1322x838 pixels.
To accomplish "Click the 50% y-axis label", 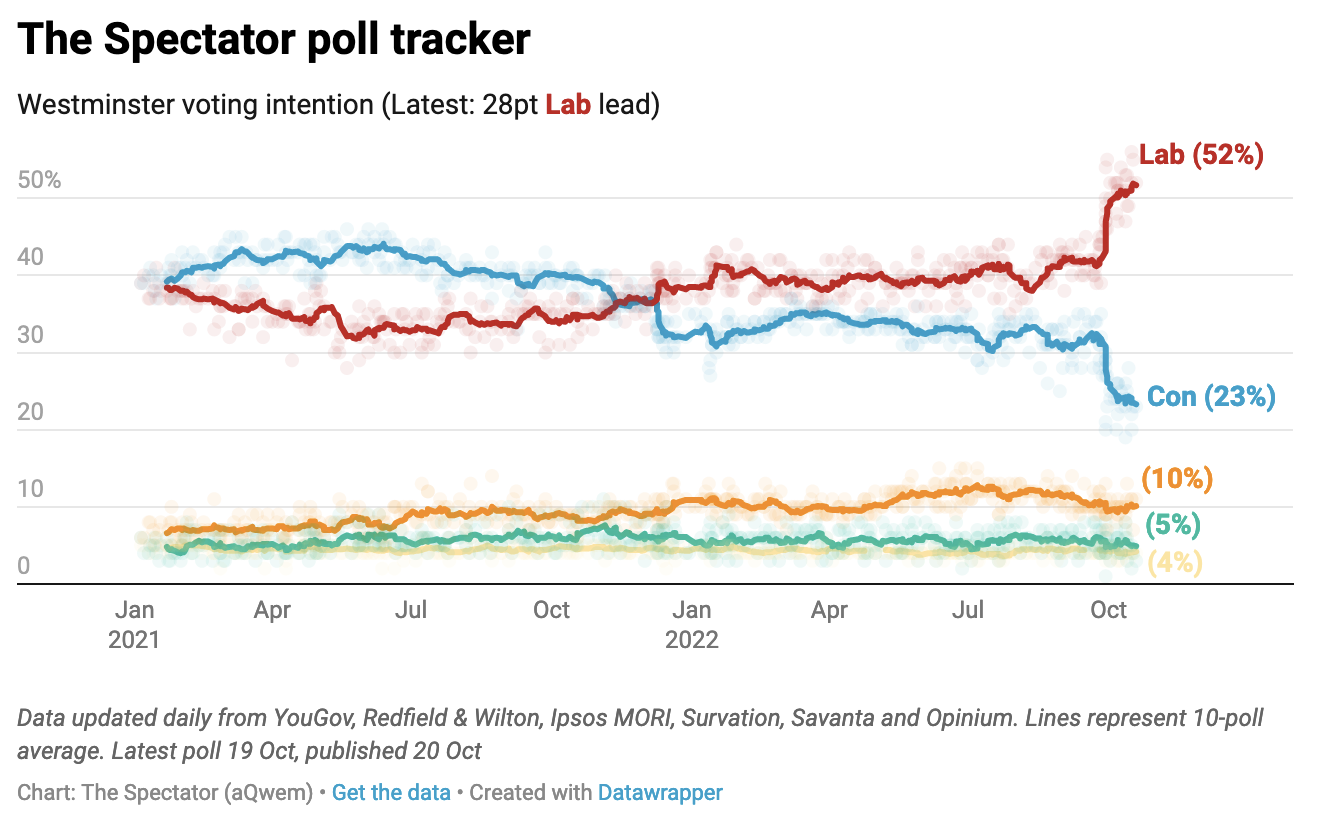I will point(39,181).
